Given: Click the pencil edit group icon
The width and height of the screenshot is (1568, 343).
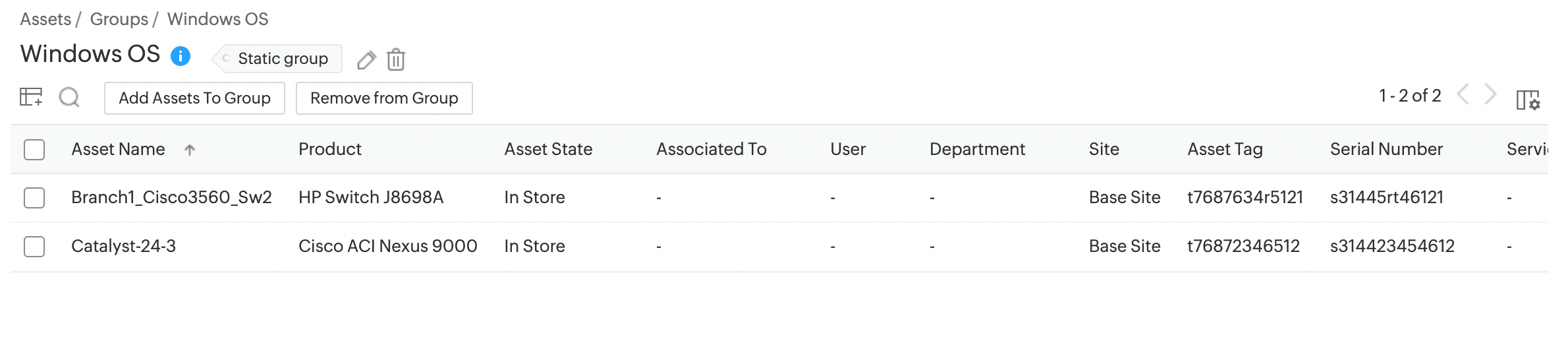Looking at the screenshot, I should 366,60.
